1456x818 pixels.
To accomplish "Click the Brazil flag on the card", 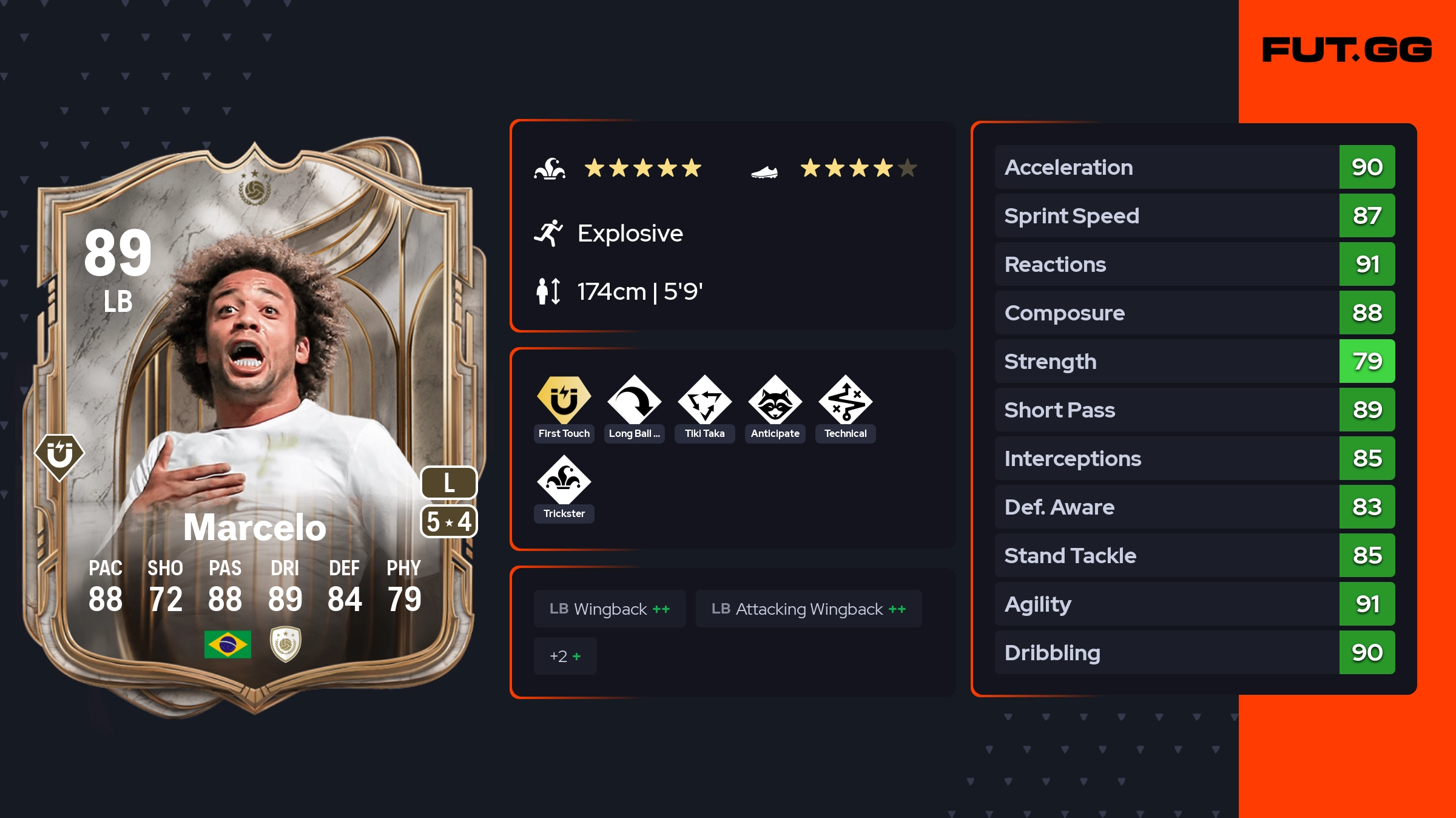I will pos(227,644).
